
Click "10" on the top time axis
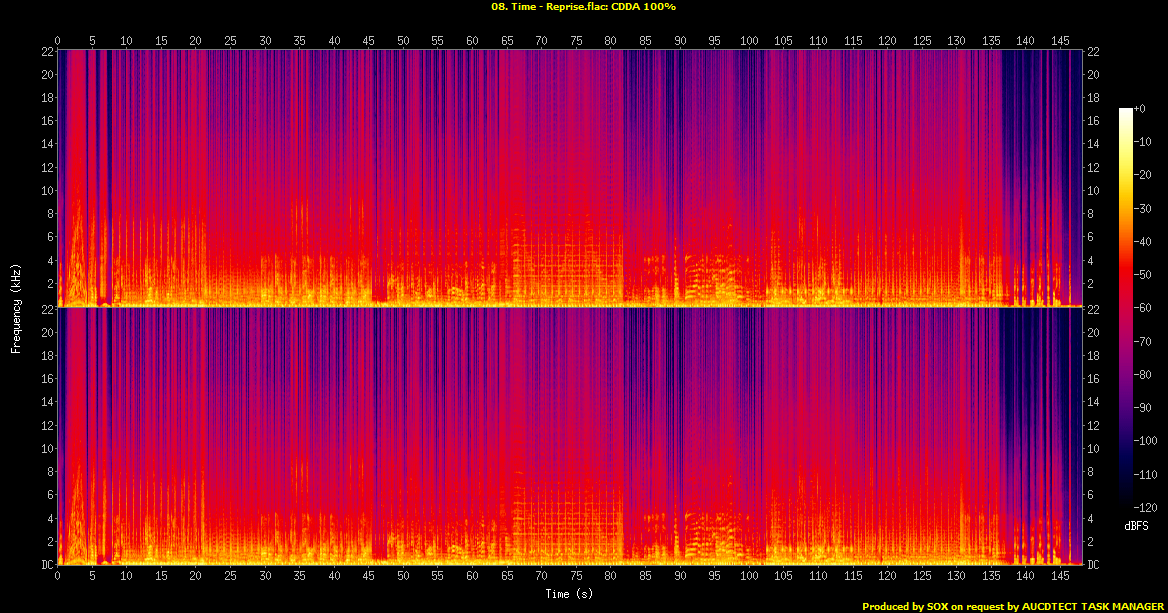(x=127, y=41)
